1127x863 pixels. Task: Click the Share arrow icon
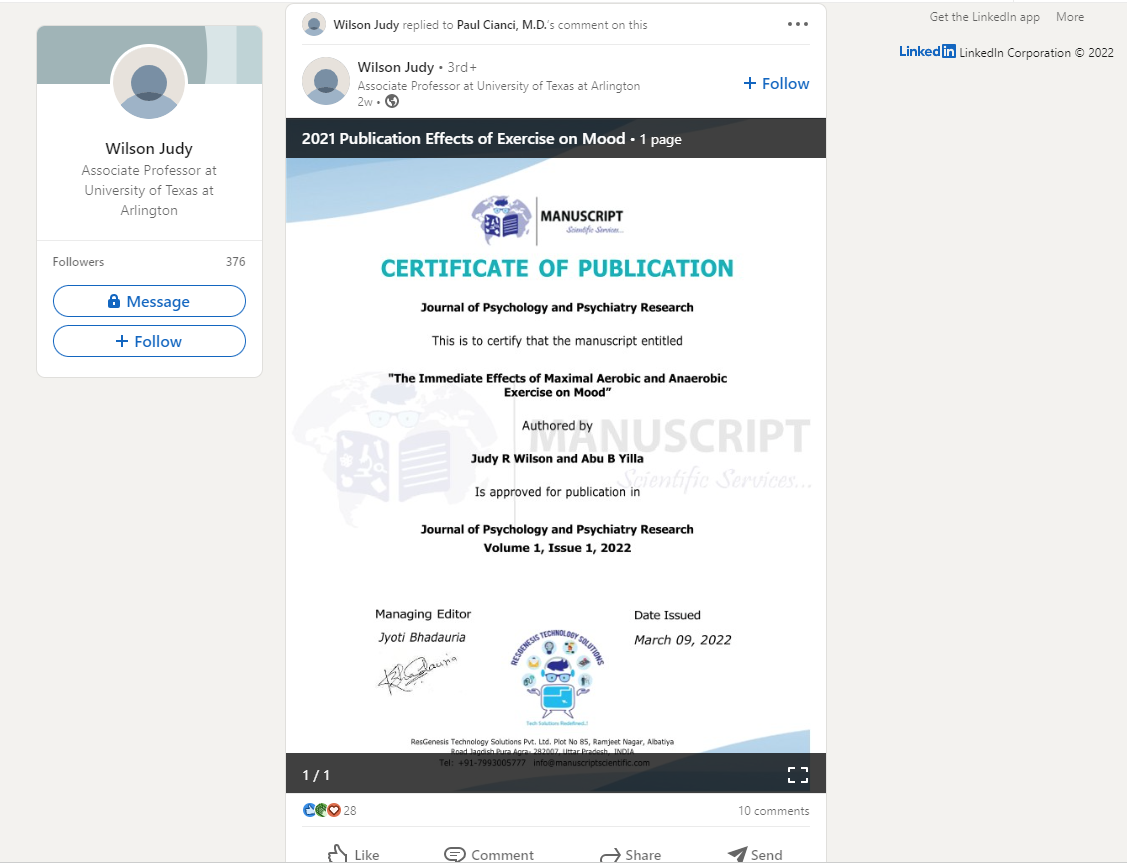click(x=610, y=854)
